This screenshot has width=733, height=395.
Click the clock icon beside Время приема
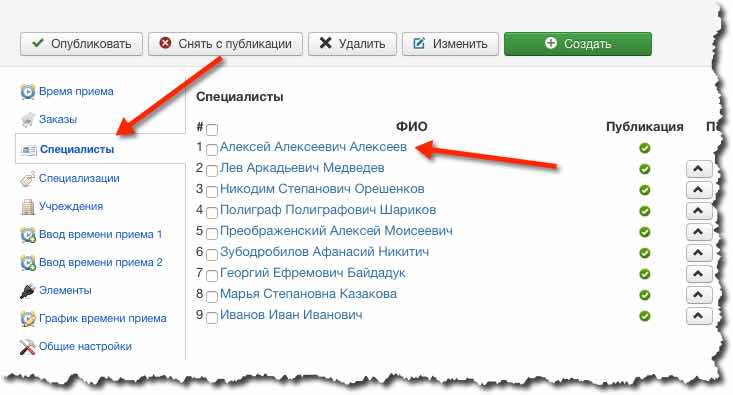click(28, 92)
